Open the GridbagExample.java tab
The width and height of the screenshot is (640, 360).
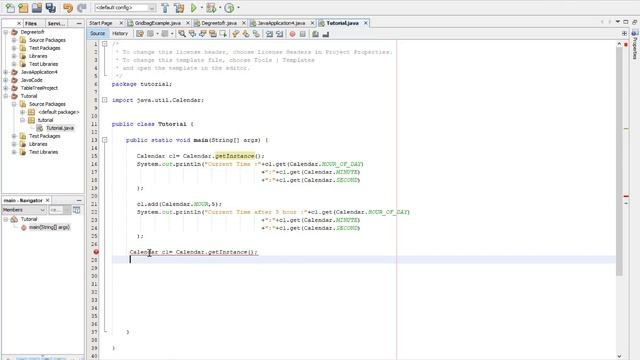click(x=158, y=23)
